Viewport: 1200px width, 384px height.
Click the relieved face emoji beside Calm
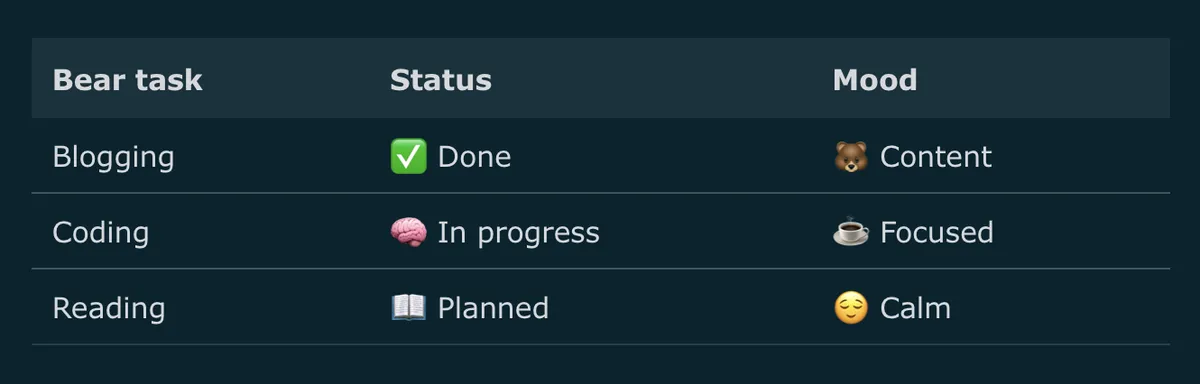(x=851, y=308)
